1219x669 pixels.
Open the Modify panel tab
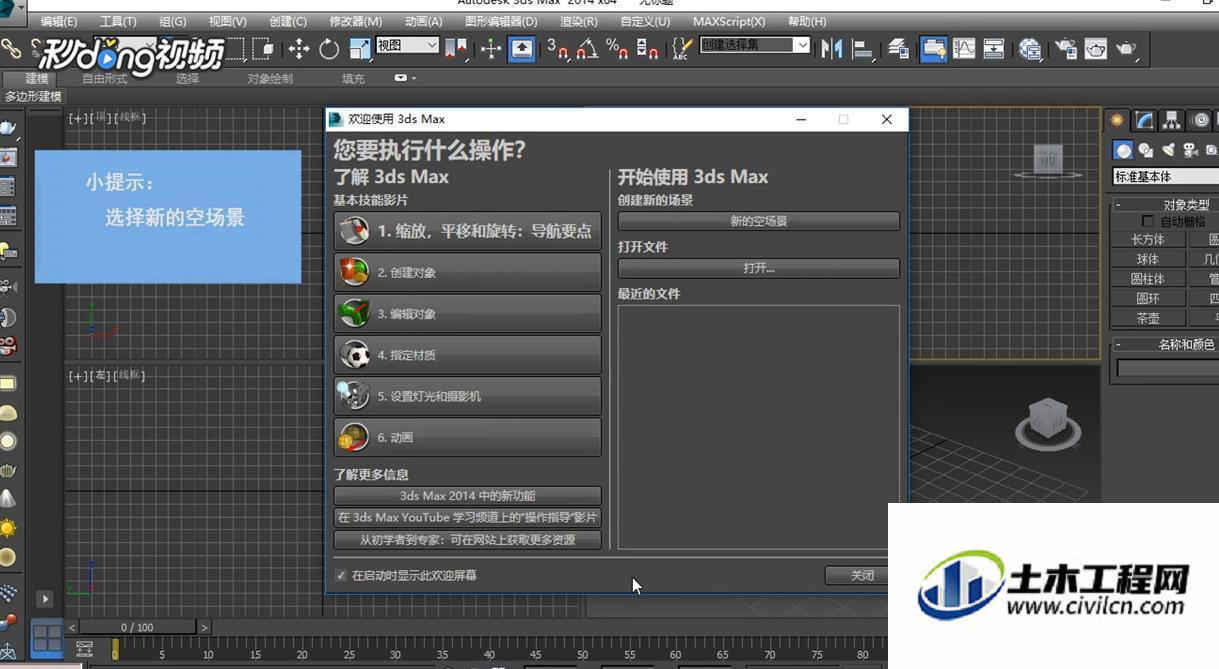point(1145,120)
